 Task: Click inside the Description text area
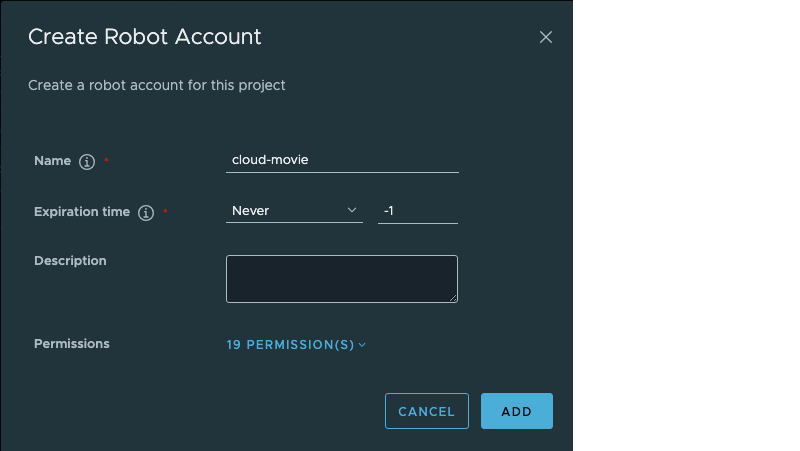click(x=342, y=279)
